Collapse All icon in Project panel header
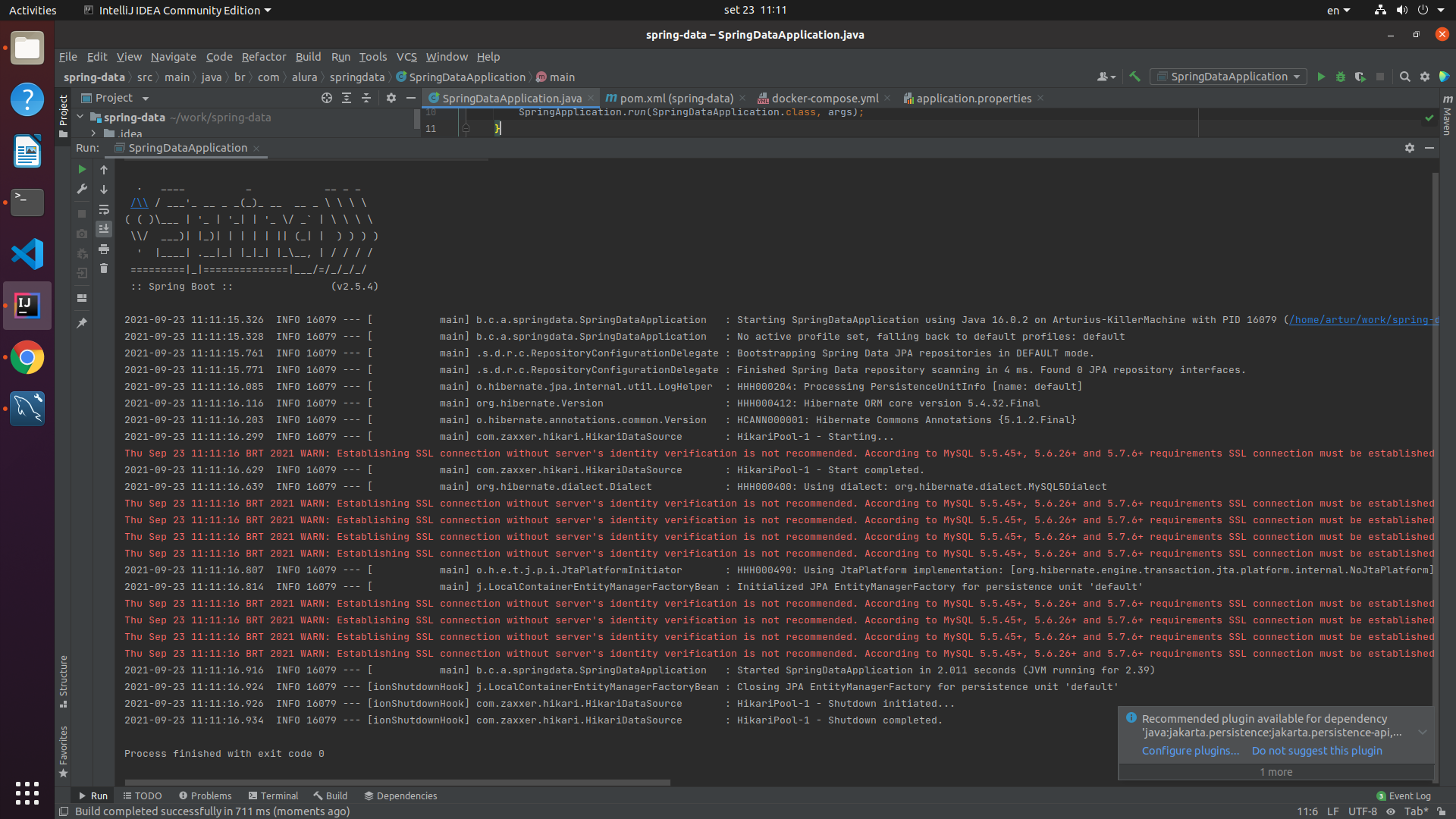The width and height of the screenshot is (1456, 819). (x=366, y=98)
